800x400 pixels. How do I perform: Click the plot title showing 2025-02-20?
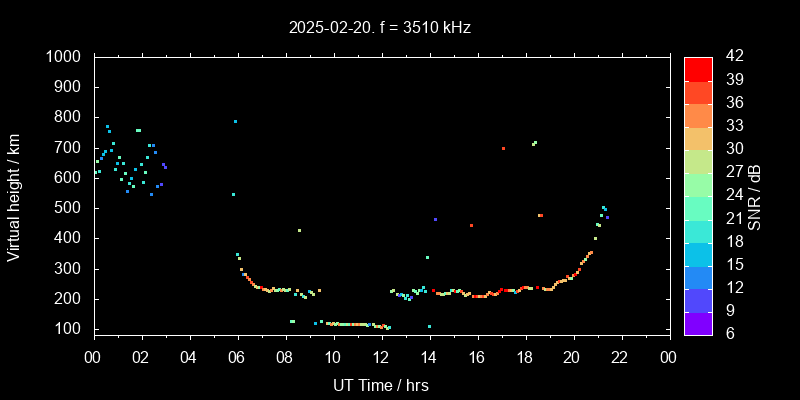click(x=380, y=28)
